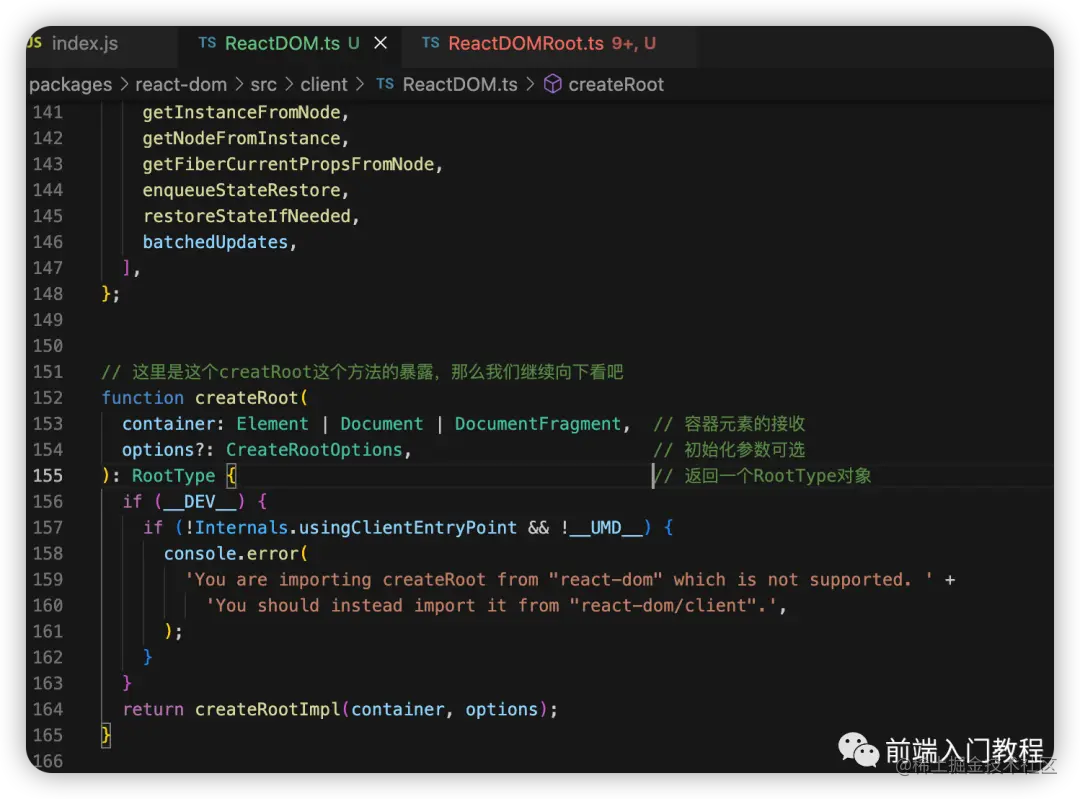Click createRootImpl call on line 164
The height and width of the screenshot is (799, 1080).
(x=267, y=710)
